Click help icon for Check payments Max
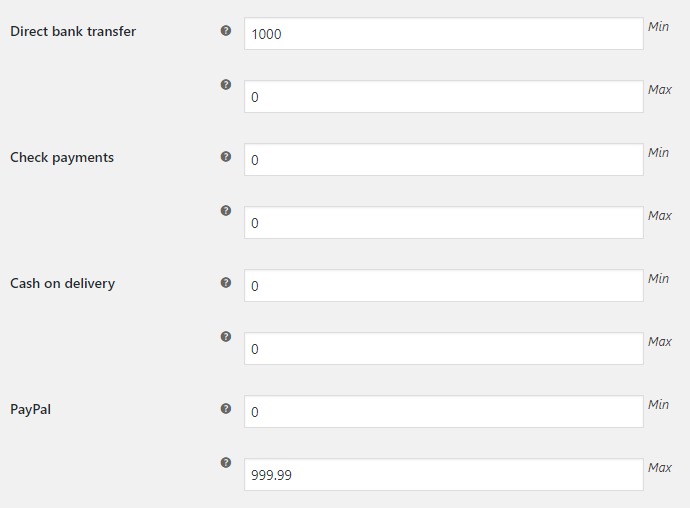 coord(226,210)
